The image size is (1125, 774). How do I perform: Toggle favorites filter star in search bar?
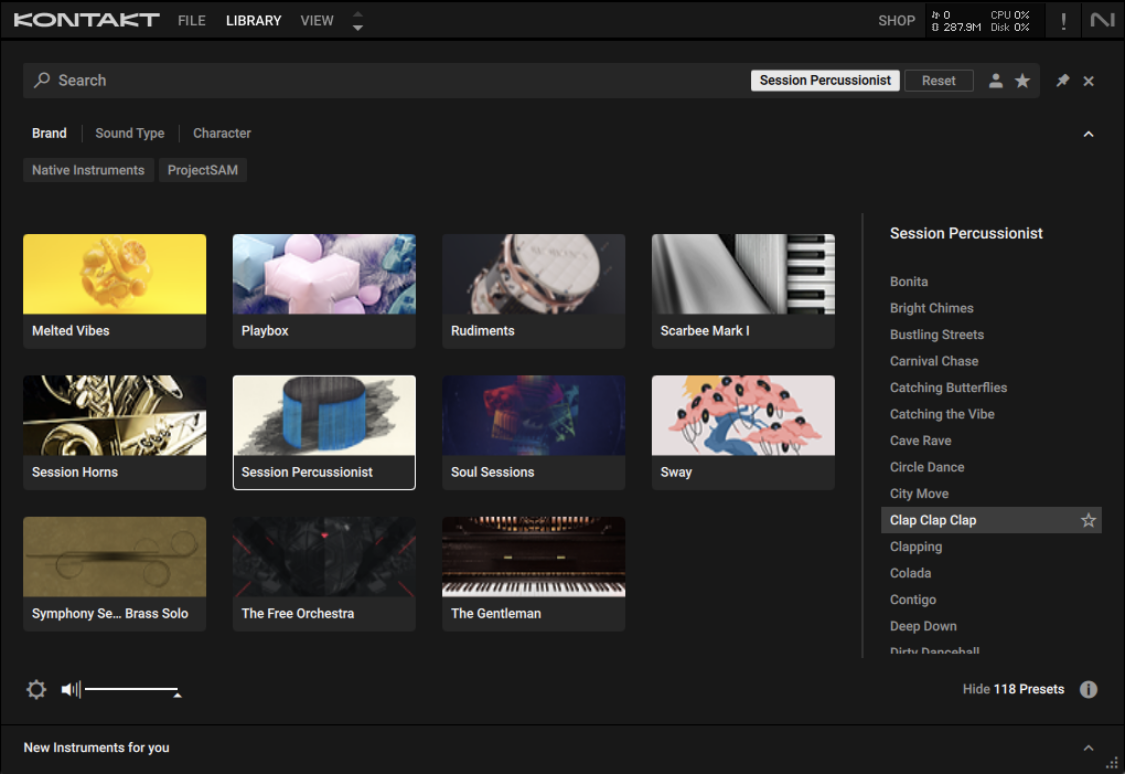(x=1022, y=81)
